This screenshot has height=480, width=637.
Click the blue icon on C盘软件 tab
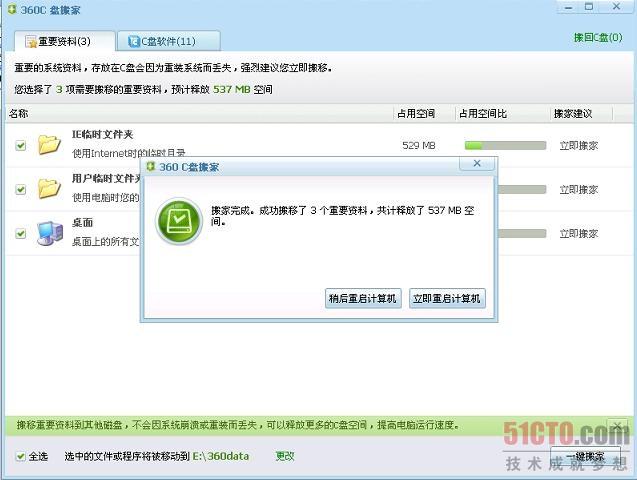(x=134, y=41)
